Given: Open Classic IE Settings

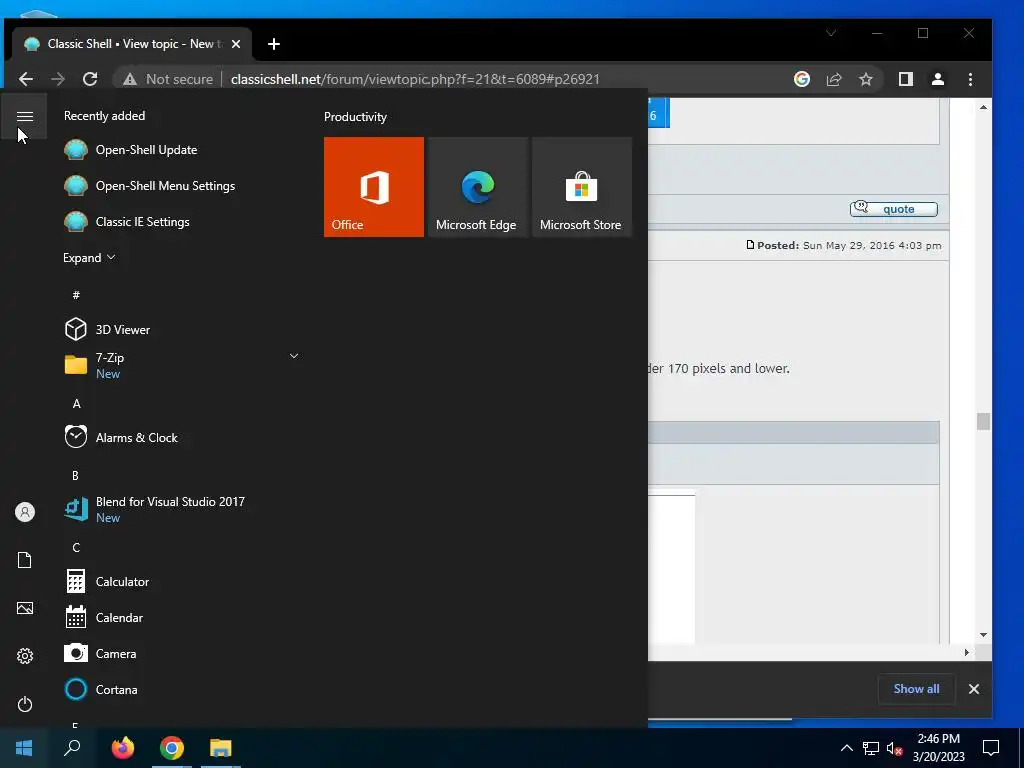Looking at the screenshot, I should tap(127, 221).
